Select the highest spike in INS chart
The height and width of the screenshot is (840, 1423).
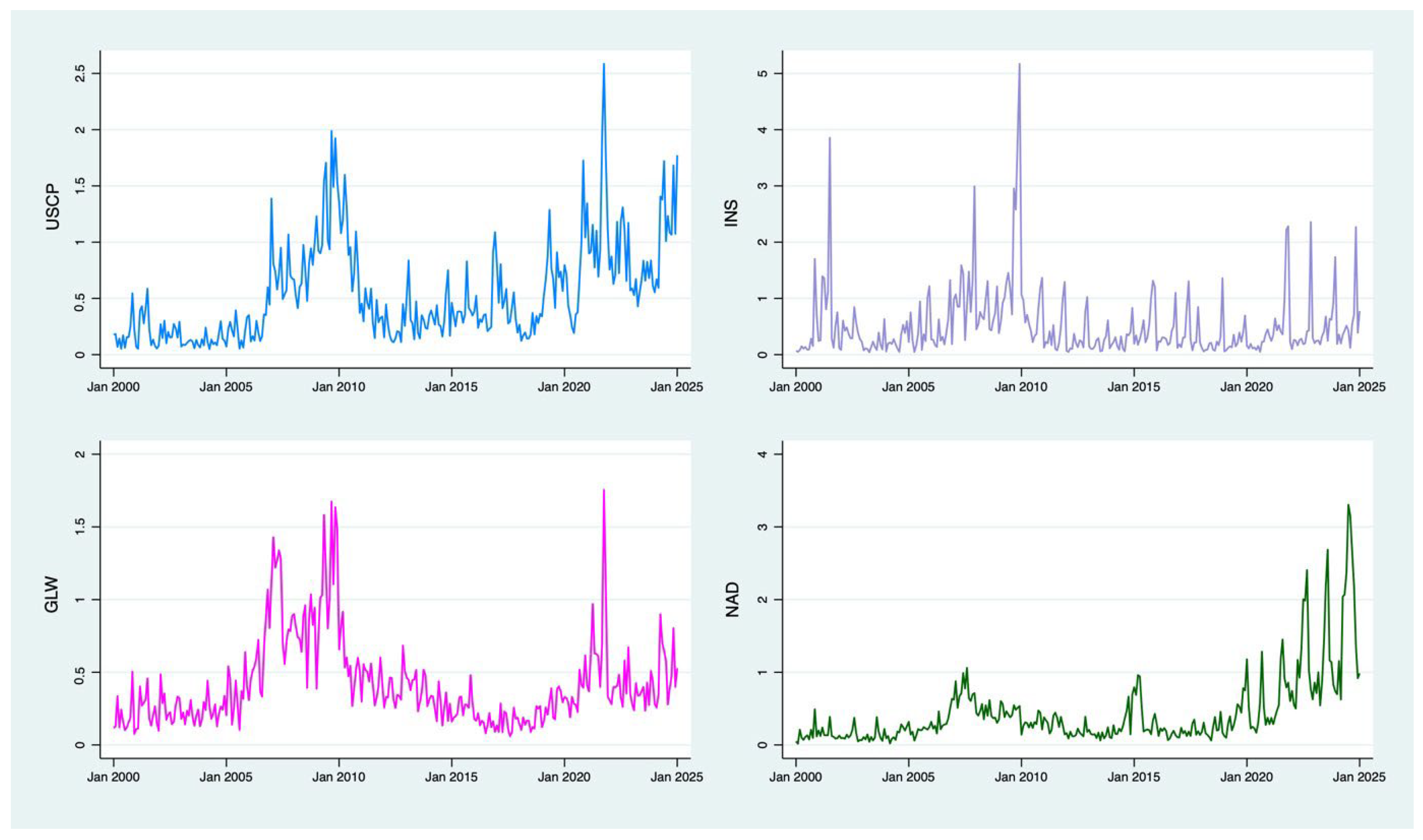pos(1019,64)
